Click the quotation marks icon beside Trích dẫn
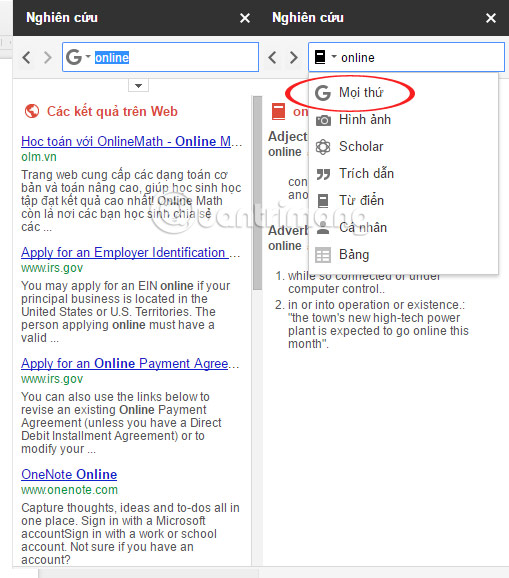This screenshot has width=509, height=578. (323, 174)
